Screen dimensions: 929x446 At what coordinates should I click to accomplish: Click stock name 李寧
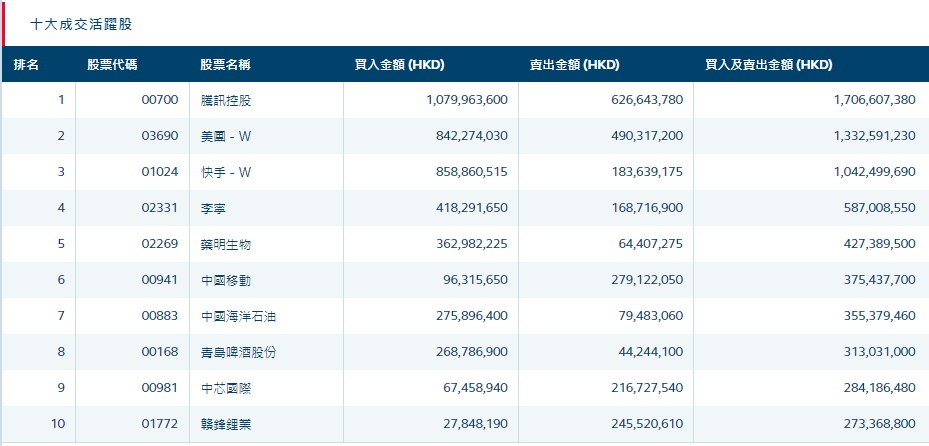pos(213,208)
